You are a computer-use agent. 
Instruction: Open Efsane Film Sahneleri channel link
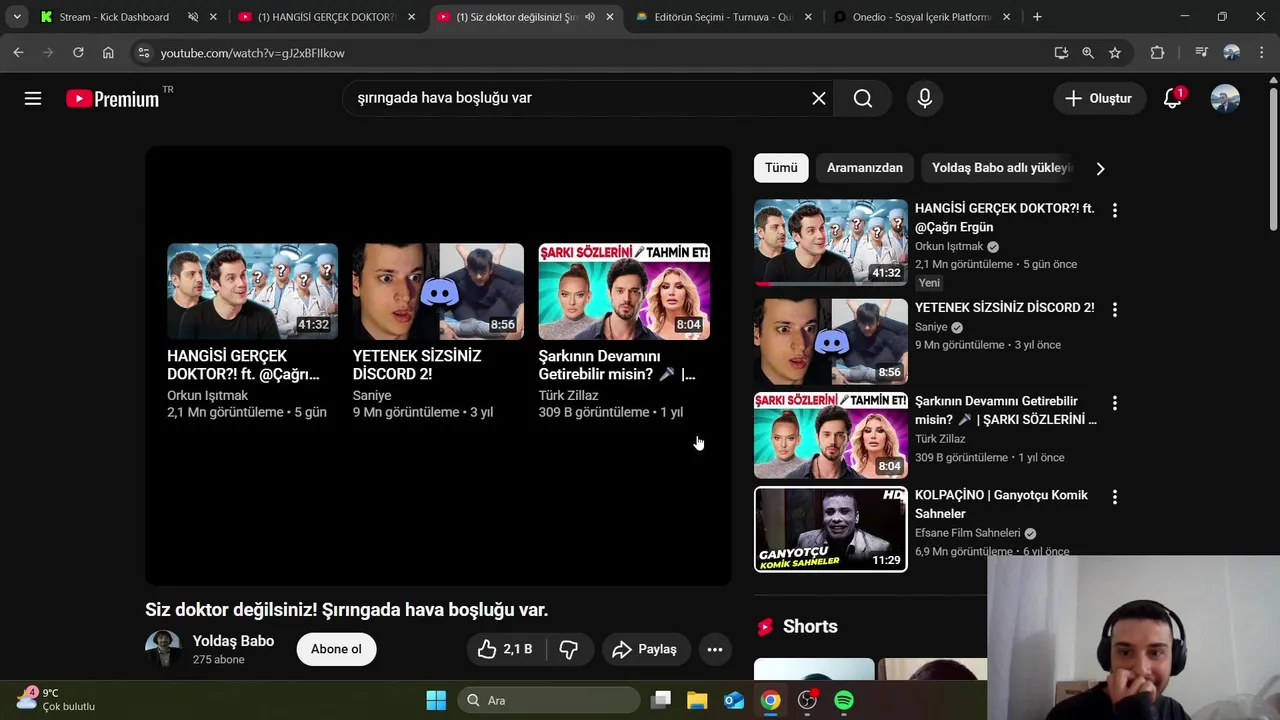pyautogui.click(x=967, y=533)
